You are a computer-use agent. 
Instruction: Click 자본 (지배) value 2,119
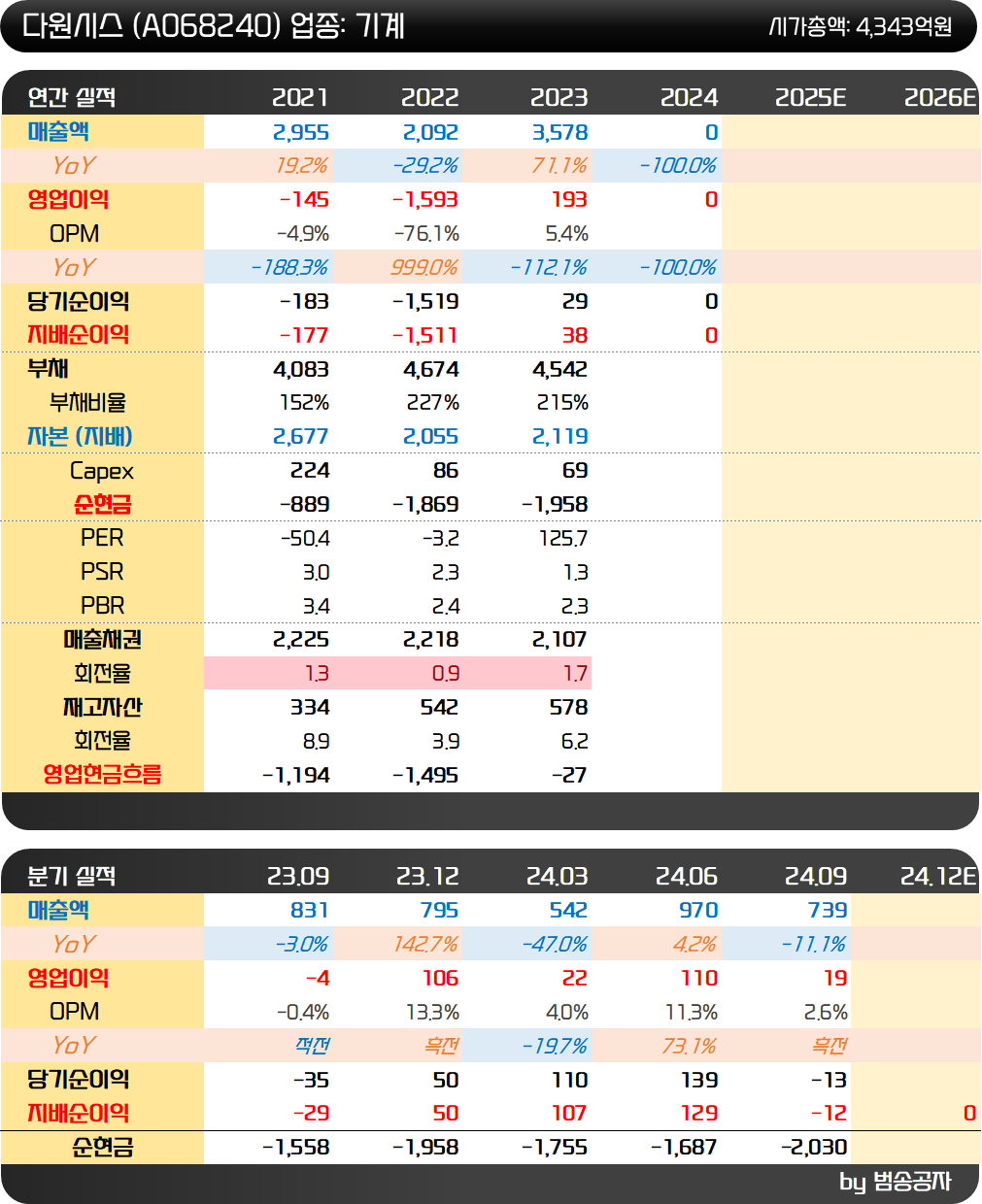click(559, 437)
